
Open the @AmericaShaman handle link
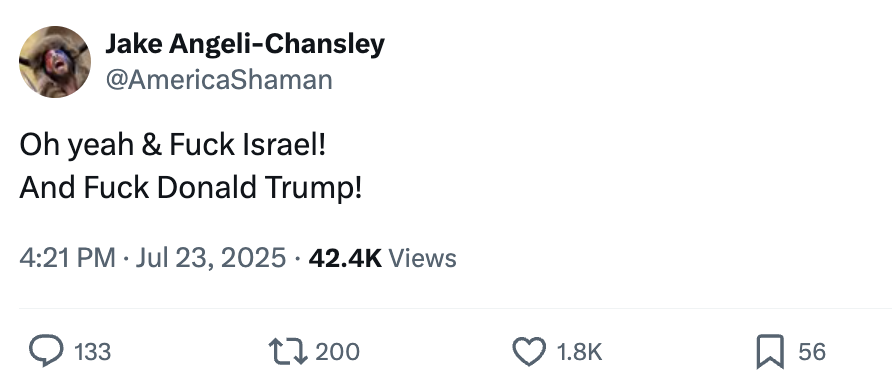[x=219, y=80]
